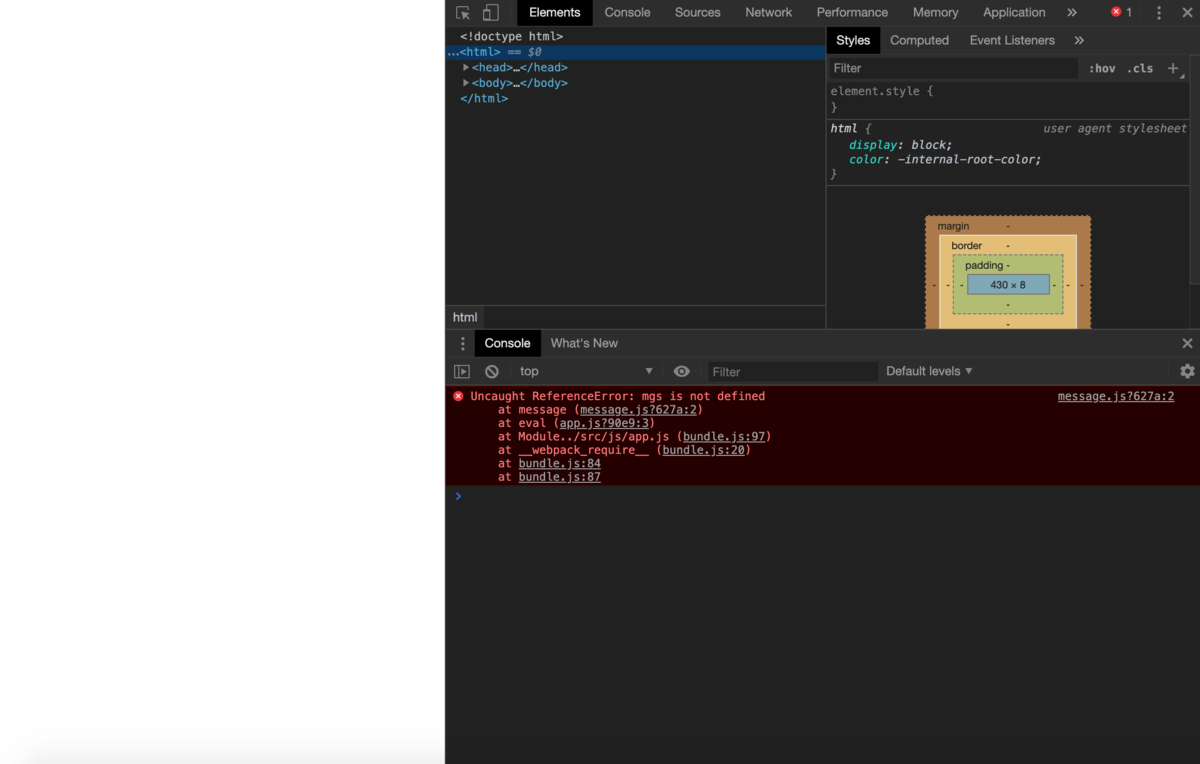Switch to the Network panel
The width and height of the screenshot is (1200, 764).
click(x=768, y=12)
